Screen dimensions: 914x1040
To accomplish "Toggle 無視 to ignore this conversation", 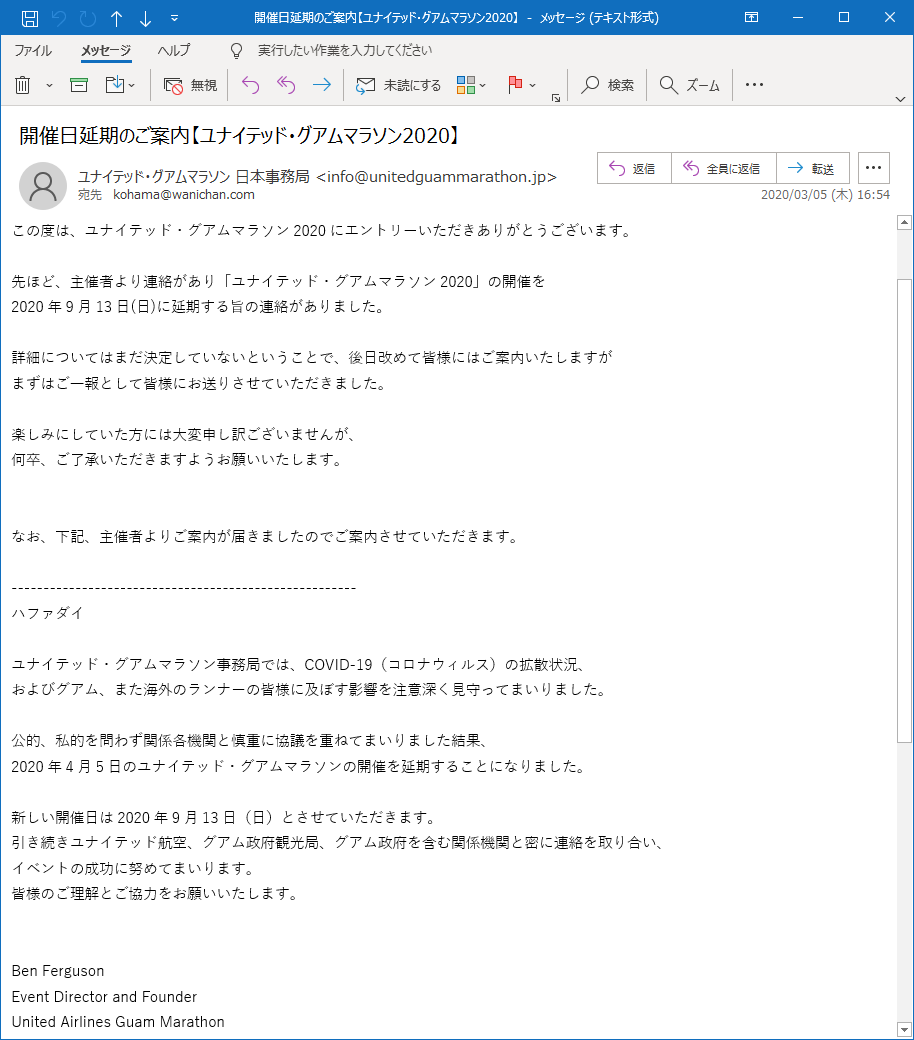I will point(190,85).
